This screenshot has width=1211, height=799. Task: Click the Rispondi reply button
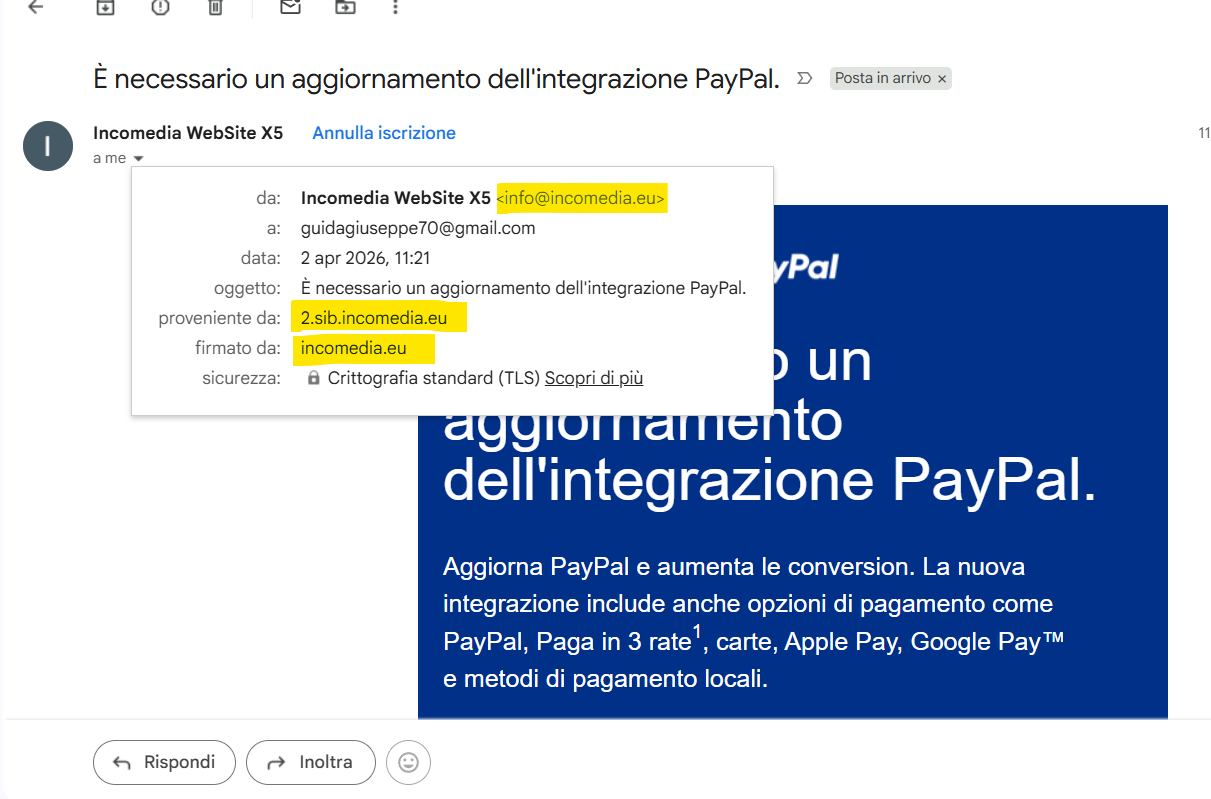tap(164, 763)
